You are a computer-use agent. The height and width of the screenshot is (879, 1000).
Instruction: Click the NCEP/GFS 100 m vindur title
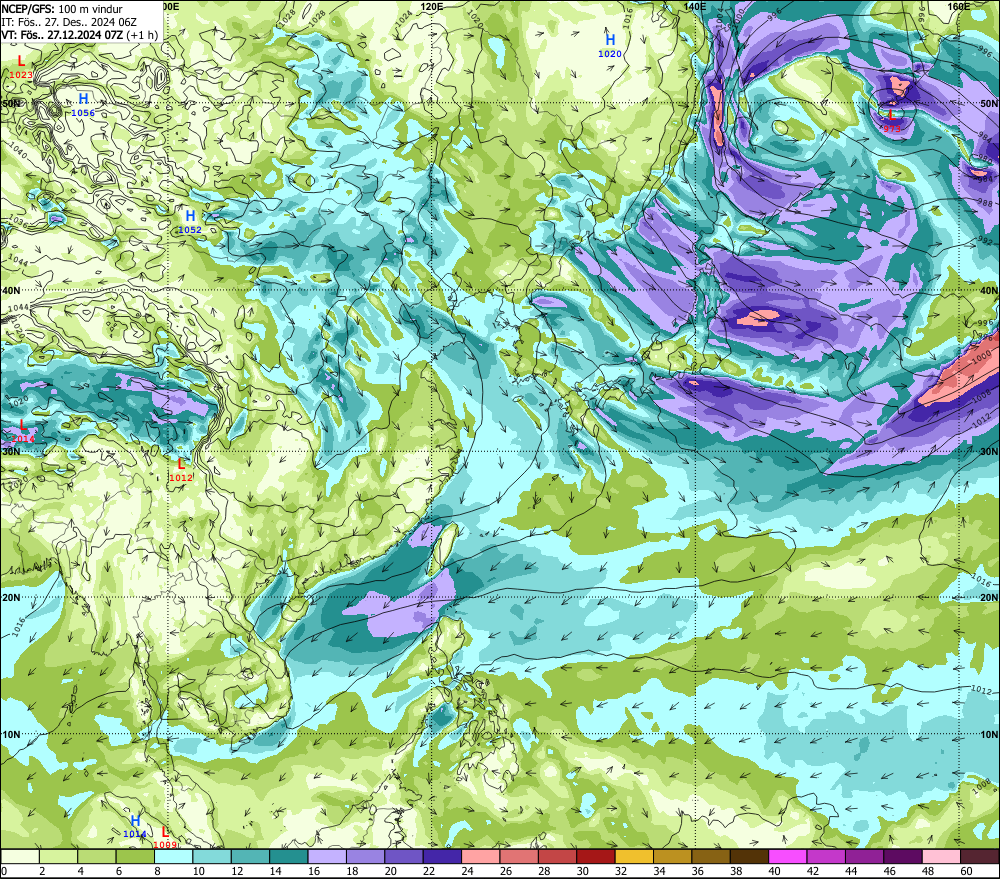point(62,9)
